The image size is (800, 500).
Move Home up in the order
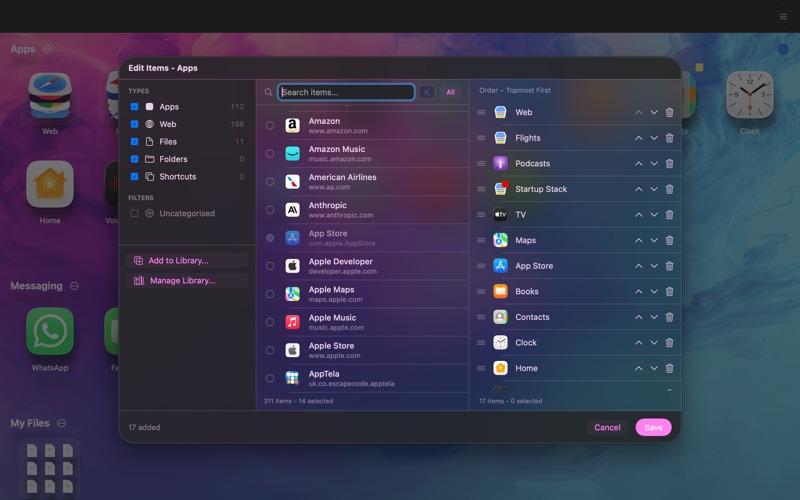click(x=638, y=368)
